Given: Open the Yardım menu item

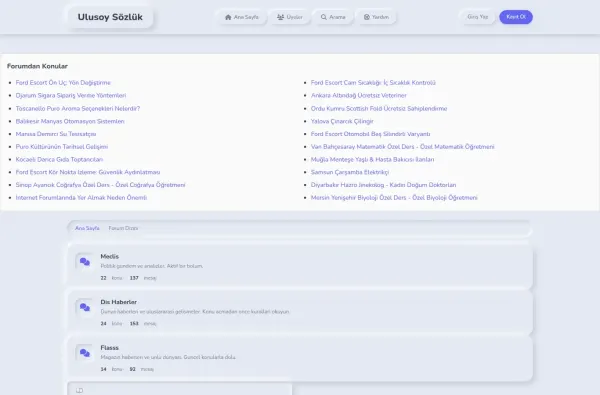Looking at the screenshot, I should (x=376, y=17).
